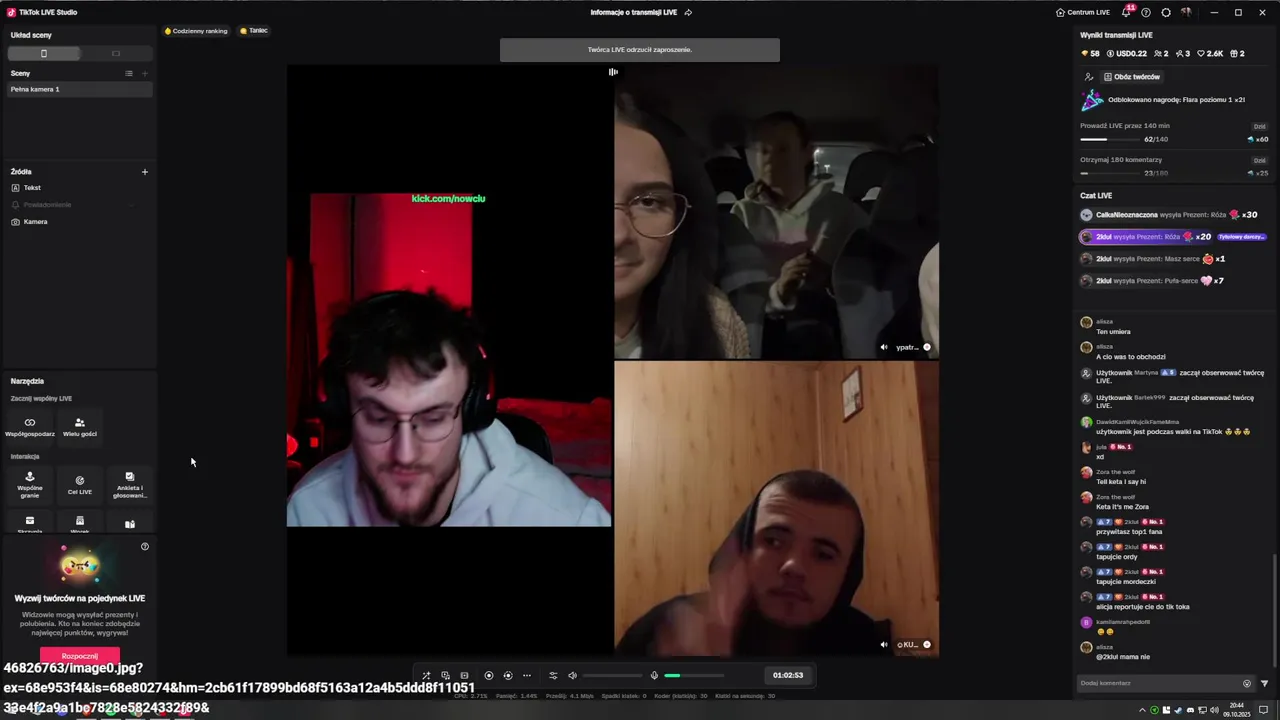Screen dimensions: 1280x720
Task: Mute the bottom guest KU audio
Action: pos(883,644)
